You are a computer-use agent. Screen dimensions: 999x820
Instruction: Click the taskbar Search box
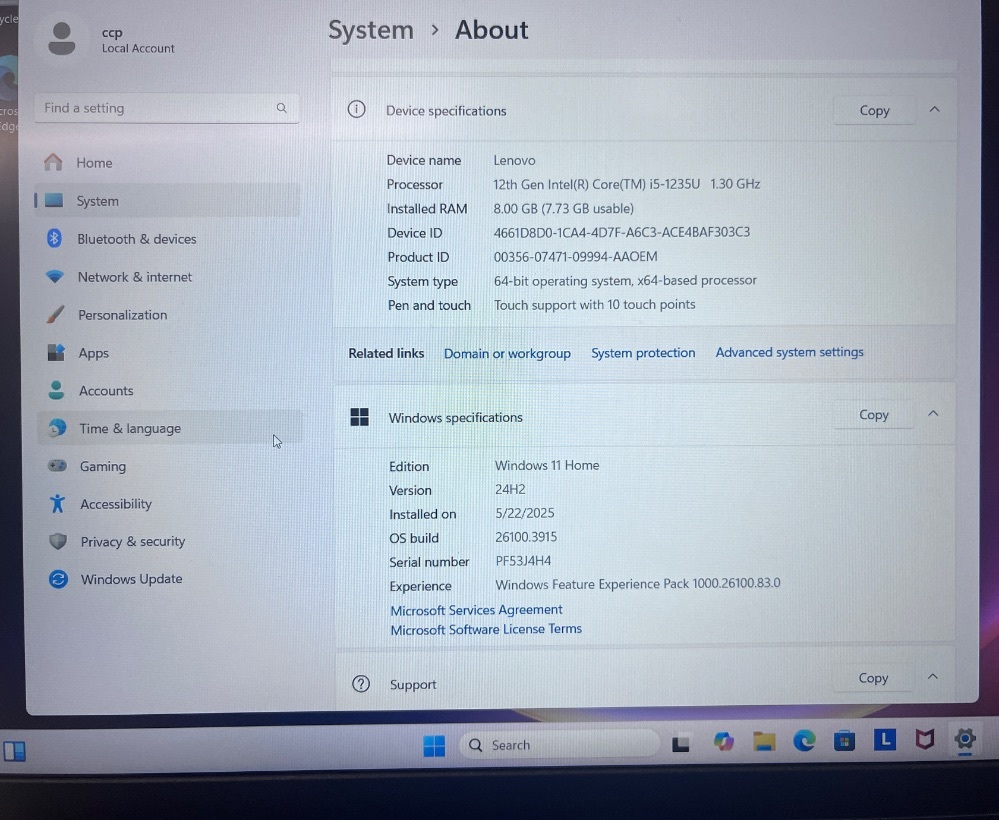coord(559,744)
